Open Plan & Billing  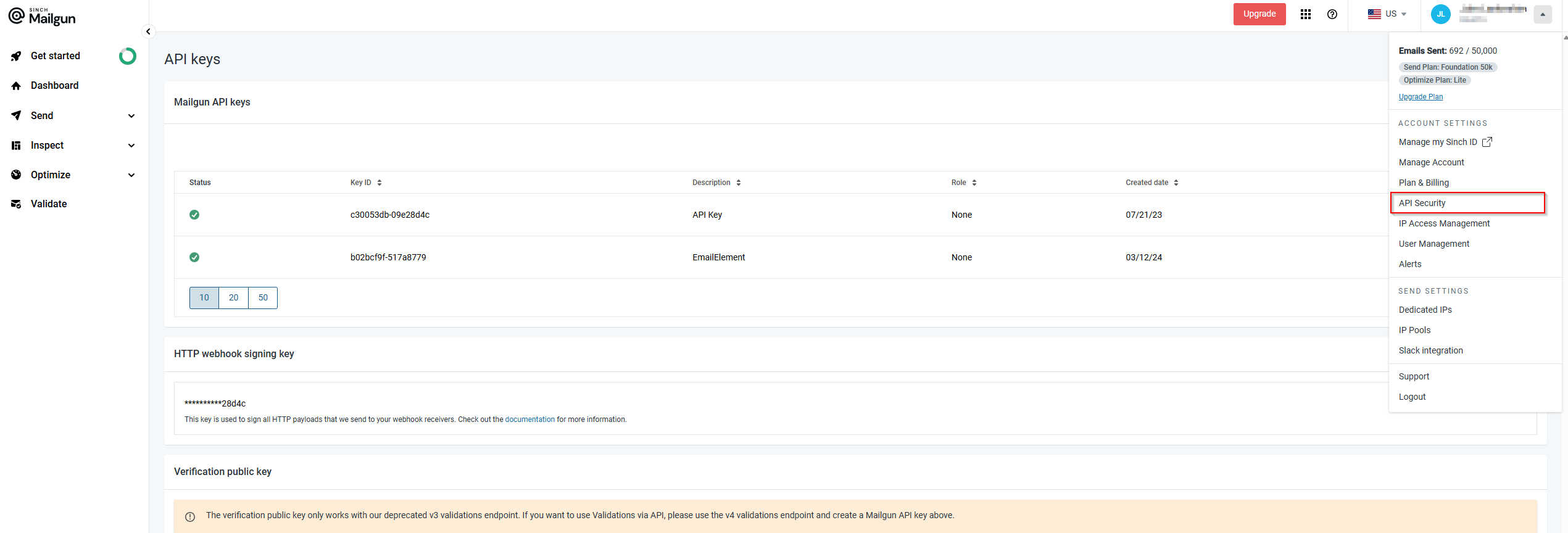(x=1424, y=183)
